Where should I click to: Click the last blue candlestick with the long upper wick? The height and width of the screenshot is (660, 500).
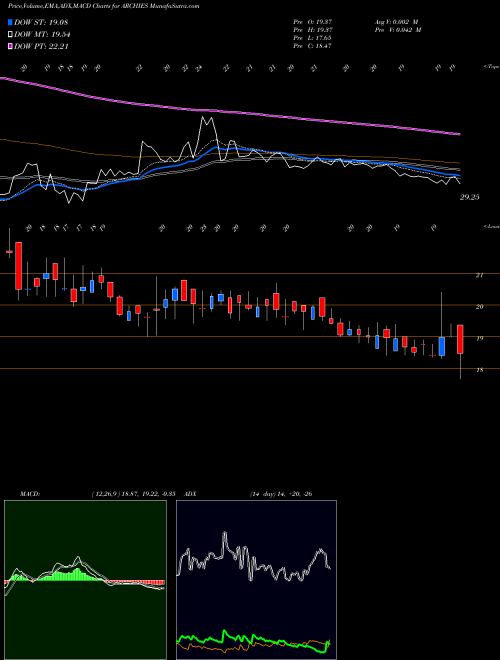coord(441,346)
